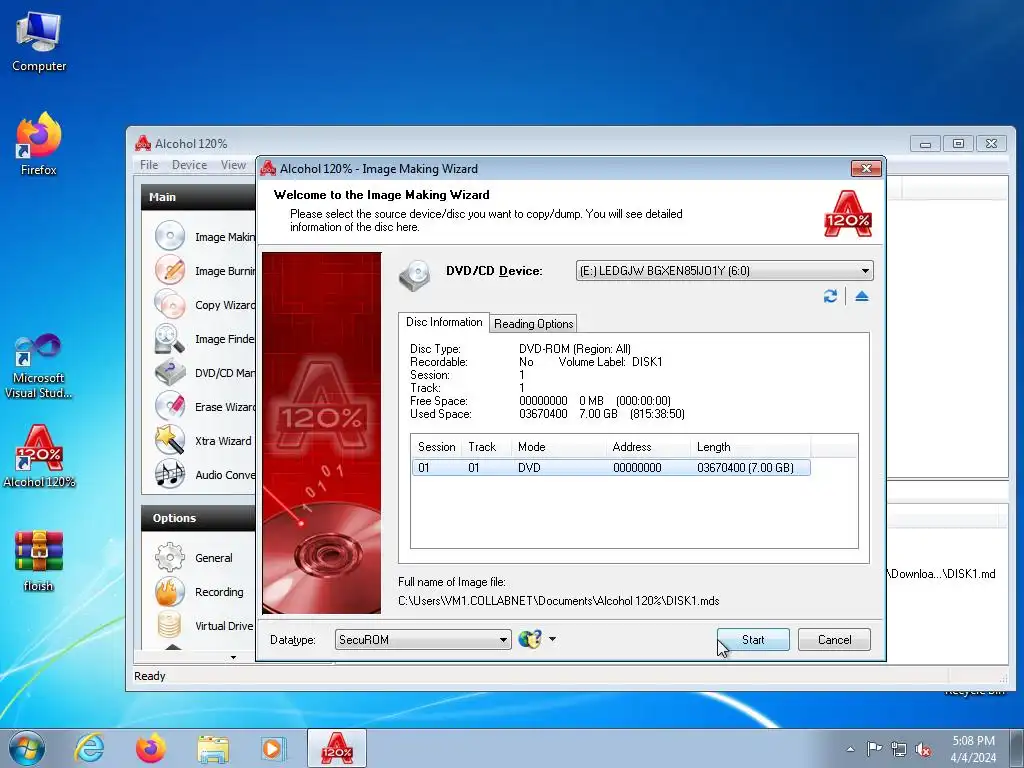Open the Device menu
1024x768 pixels.
coord(189,165)
